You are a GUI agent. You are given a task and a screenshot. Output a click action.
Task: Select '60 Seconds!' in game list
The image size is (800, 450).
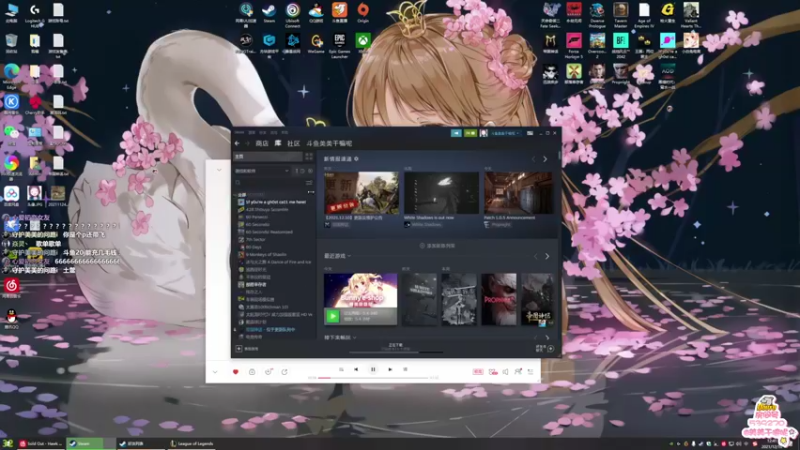point(255,224)
